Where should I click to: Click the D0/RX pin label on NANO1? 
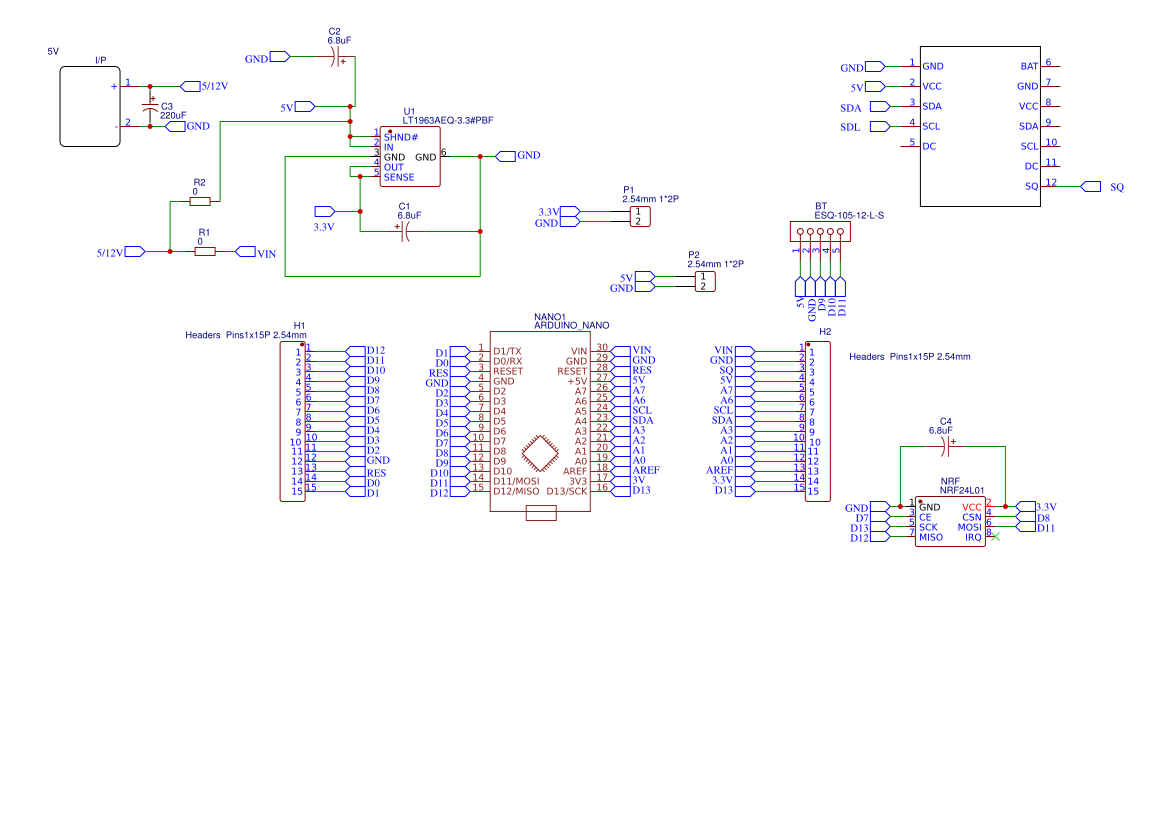pos(508,362)
